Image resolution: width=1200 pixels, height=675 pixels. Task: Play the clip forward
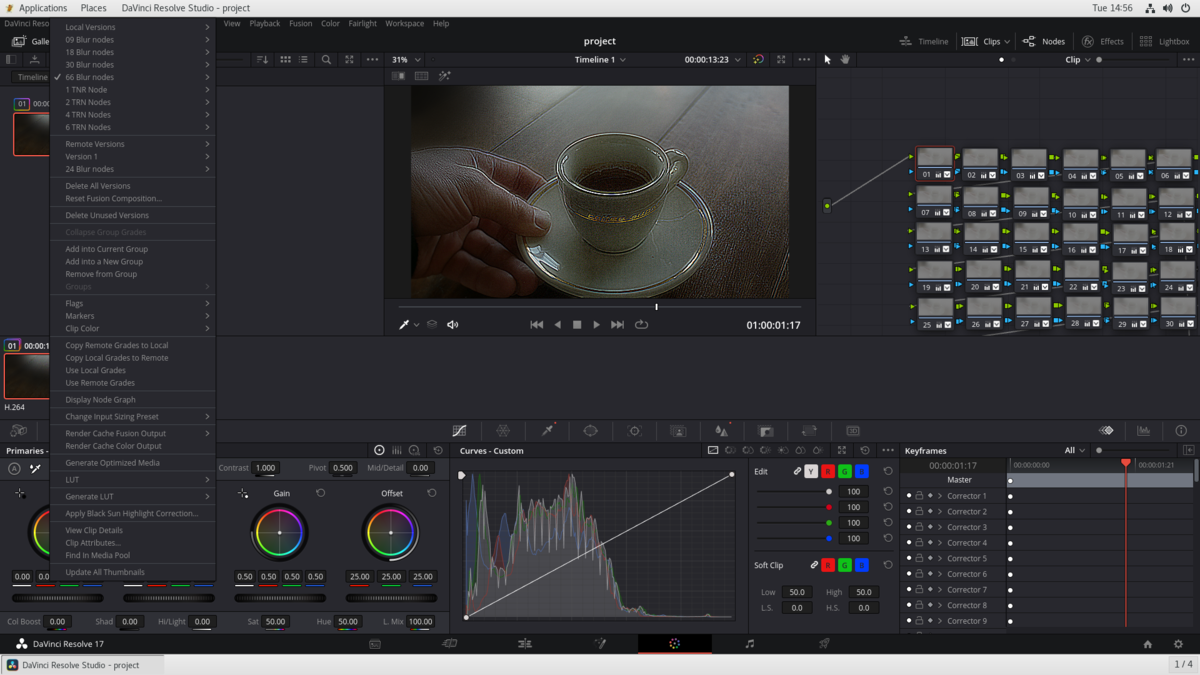pyautogui.click(x=596, y=324)
